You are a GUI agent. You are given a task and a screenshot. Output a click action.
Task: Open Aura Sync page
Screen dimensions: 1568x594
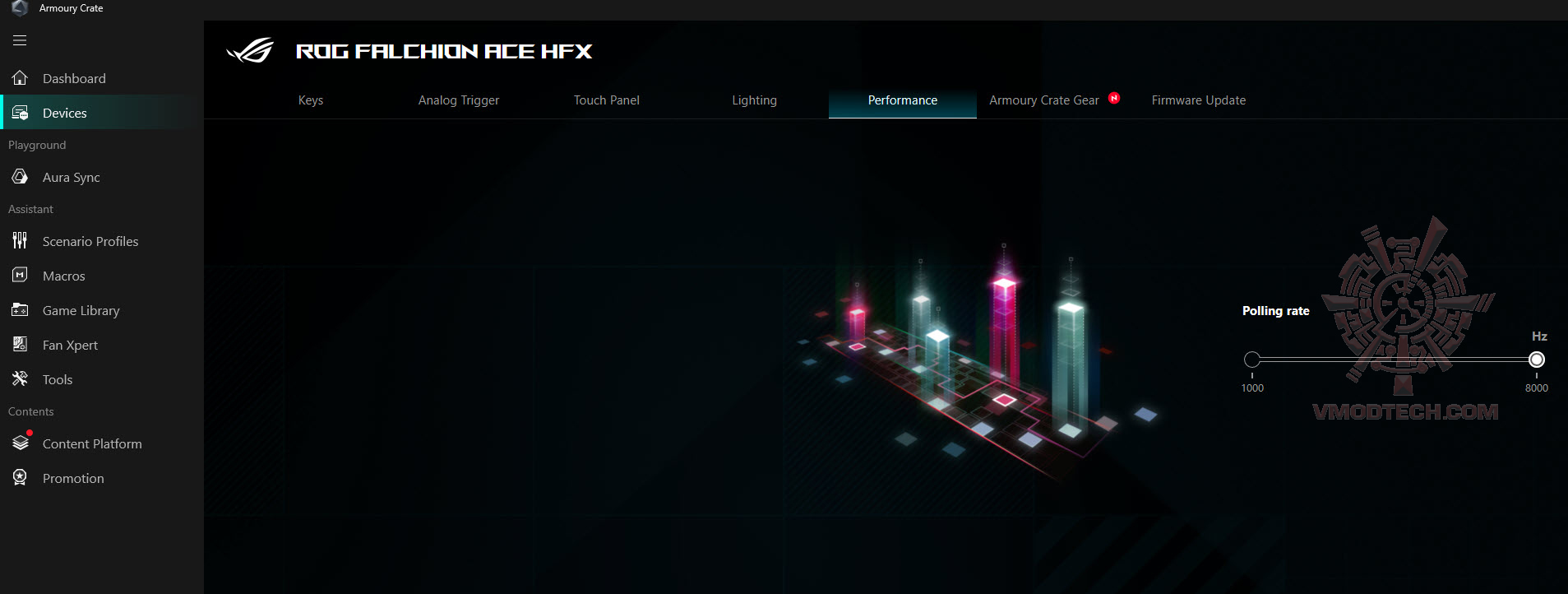102,177
